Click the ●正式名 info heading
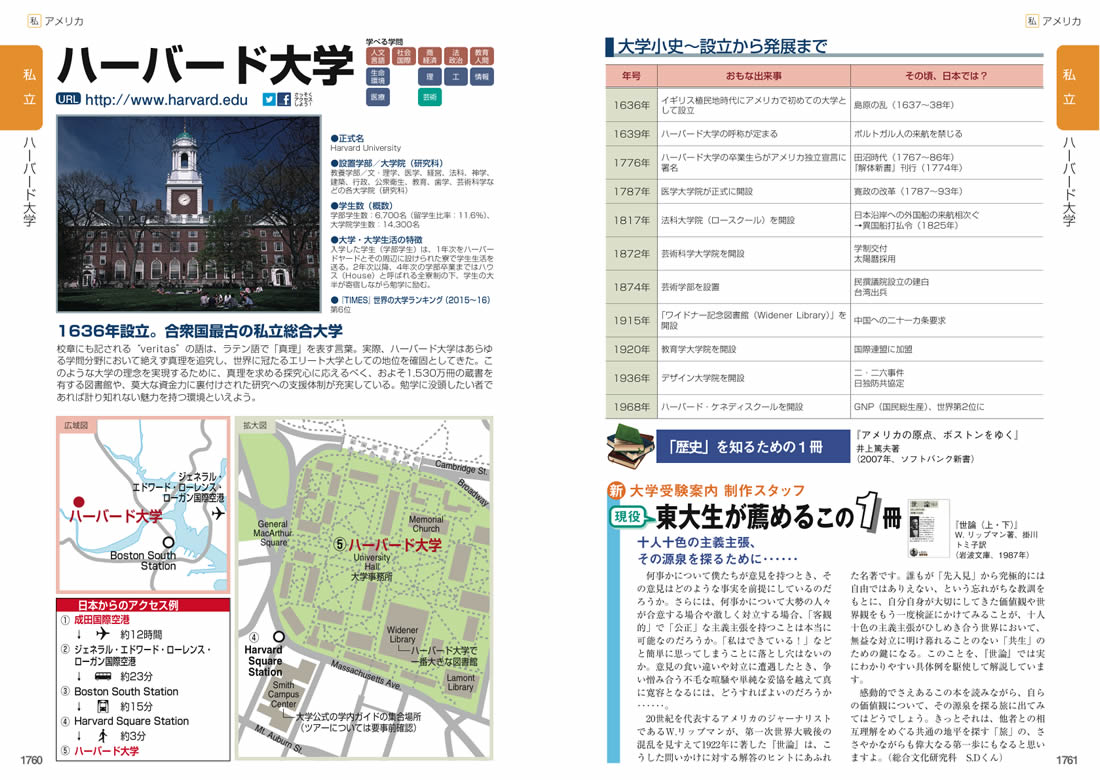The height and width of the screenshot is (780, 1100). click(347, 139)
